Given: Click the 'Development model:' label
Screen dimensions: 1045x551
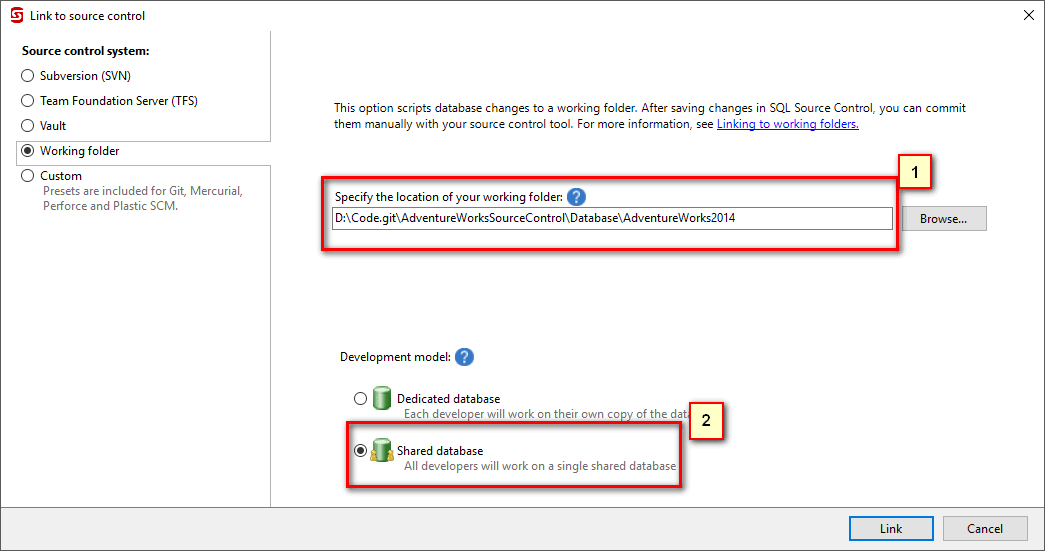Looking at the screenshot, I should click(x=395, y=357).
